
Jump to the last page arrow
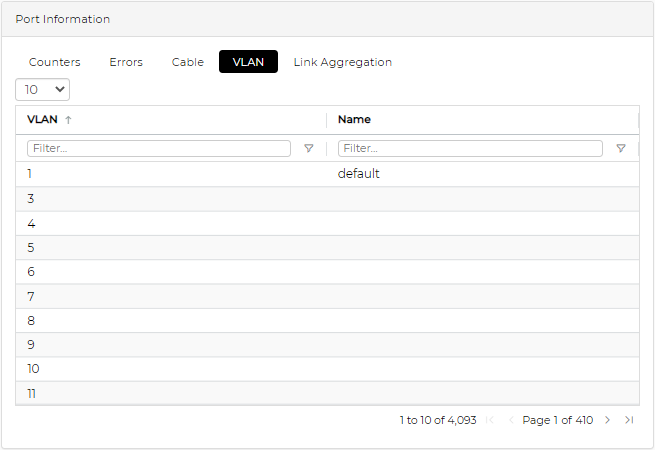tap(628, 420)
